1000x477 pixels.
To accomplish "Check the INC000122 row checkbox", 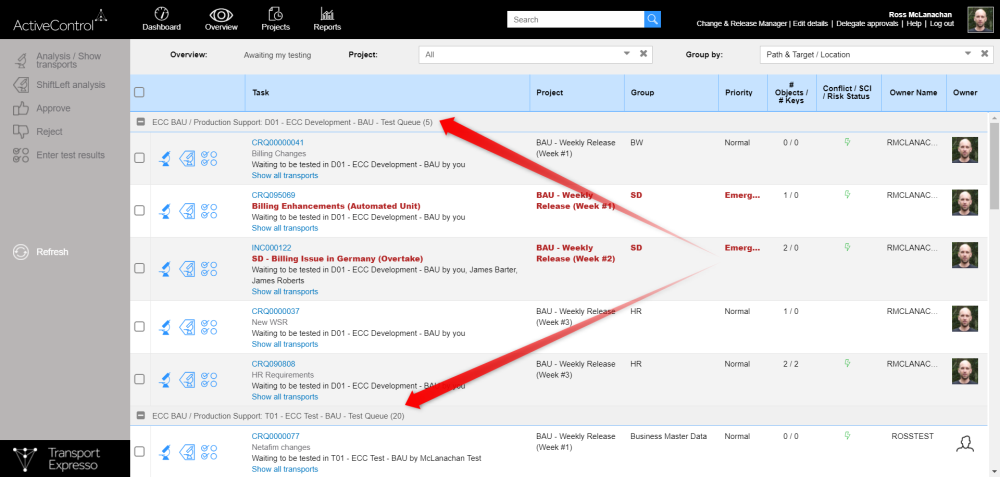I will [x=139, y=268].
